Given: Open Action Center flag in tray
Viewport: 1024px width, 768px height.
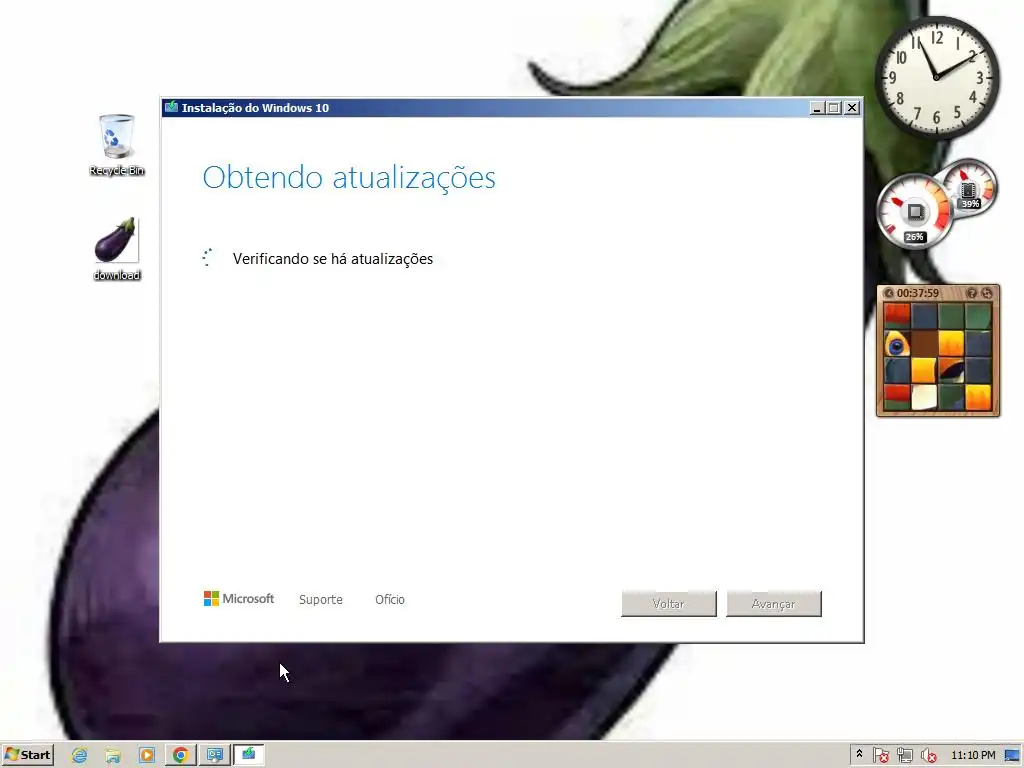Looking at the screenshot, I should [x=880, y=756].
